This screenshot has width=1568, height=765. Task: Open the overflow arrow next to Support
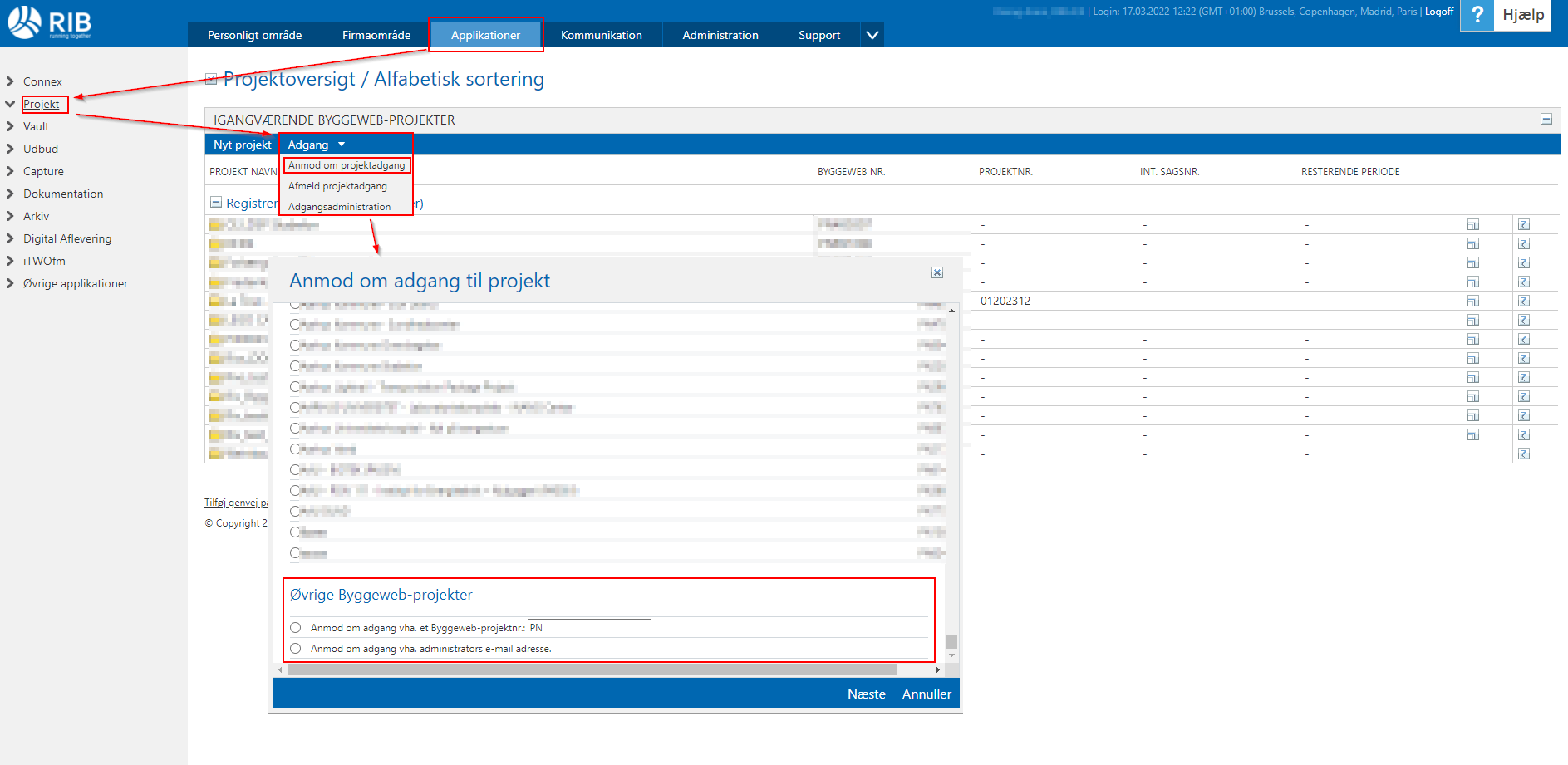click(x=872, y=35)
